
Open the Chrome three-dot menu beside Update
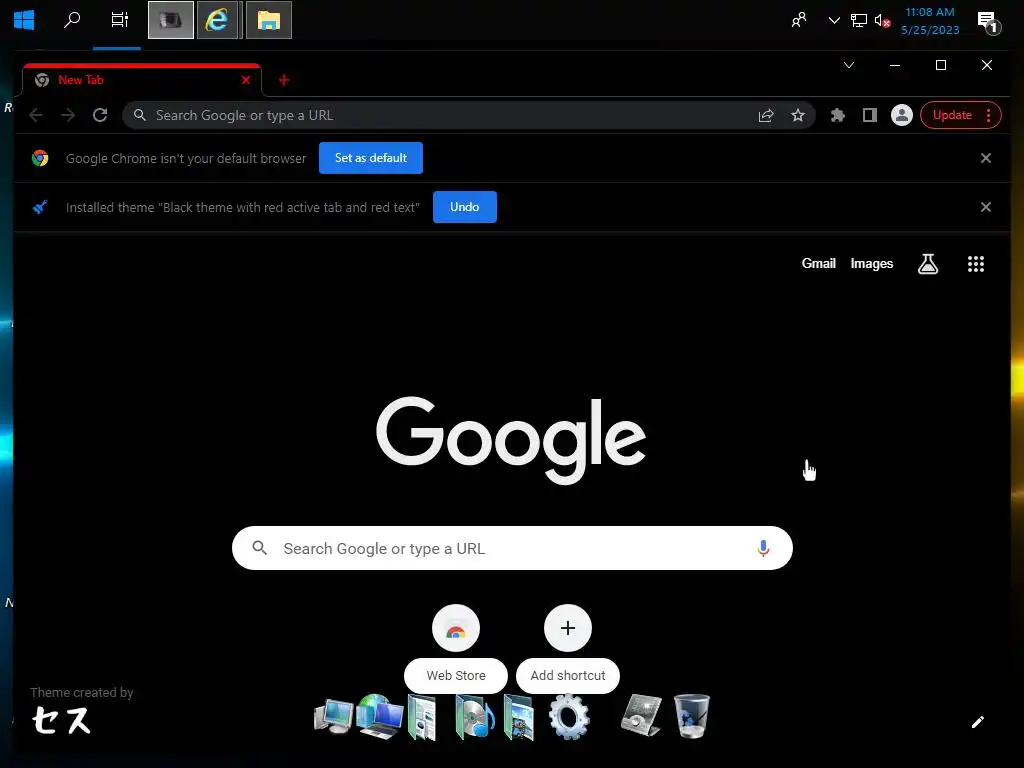pyautogui.click(x=989, y=116)
